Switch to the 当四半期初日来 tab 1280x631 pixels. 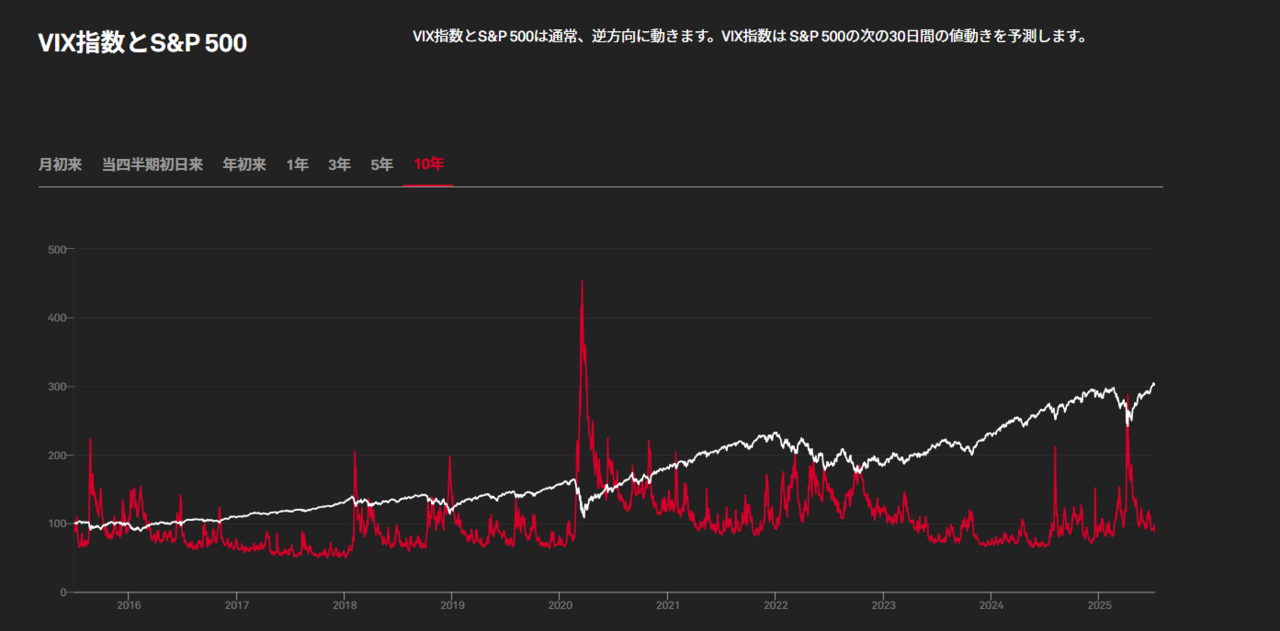tap(152, 165)
